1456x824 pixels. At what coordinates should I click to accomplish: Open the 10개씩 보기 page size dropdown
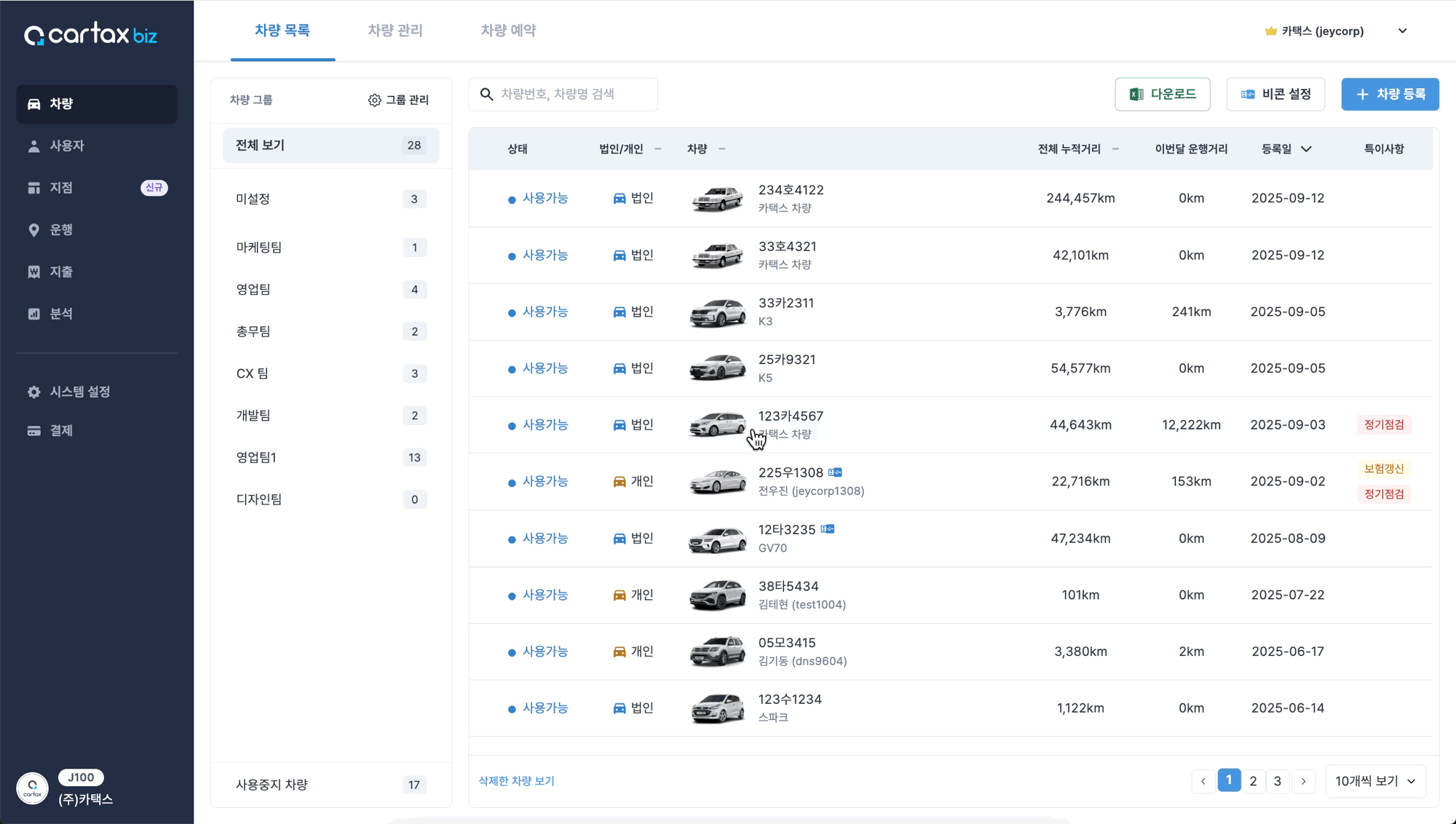[1375, 781]
